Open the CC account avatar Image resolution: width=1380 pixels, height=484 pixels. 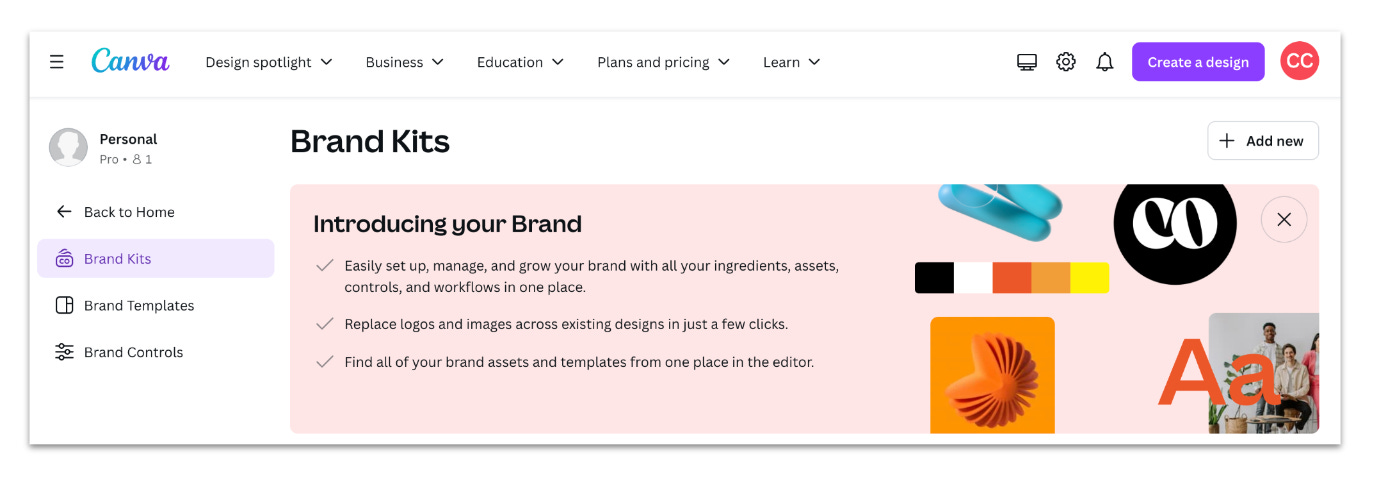point(1299,62)
